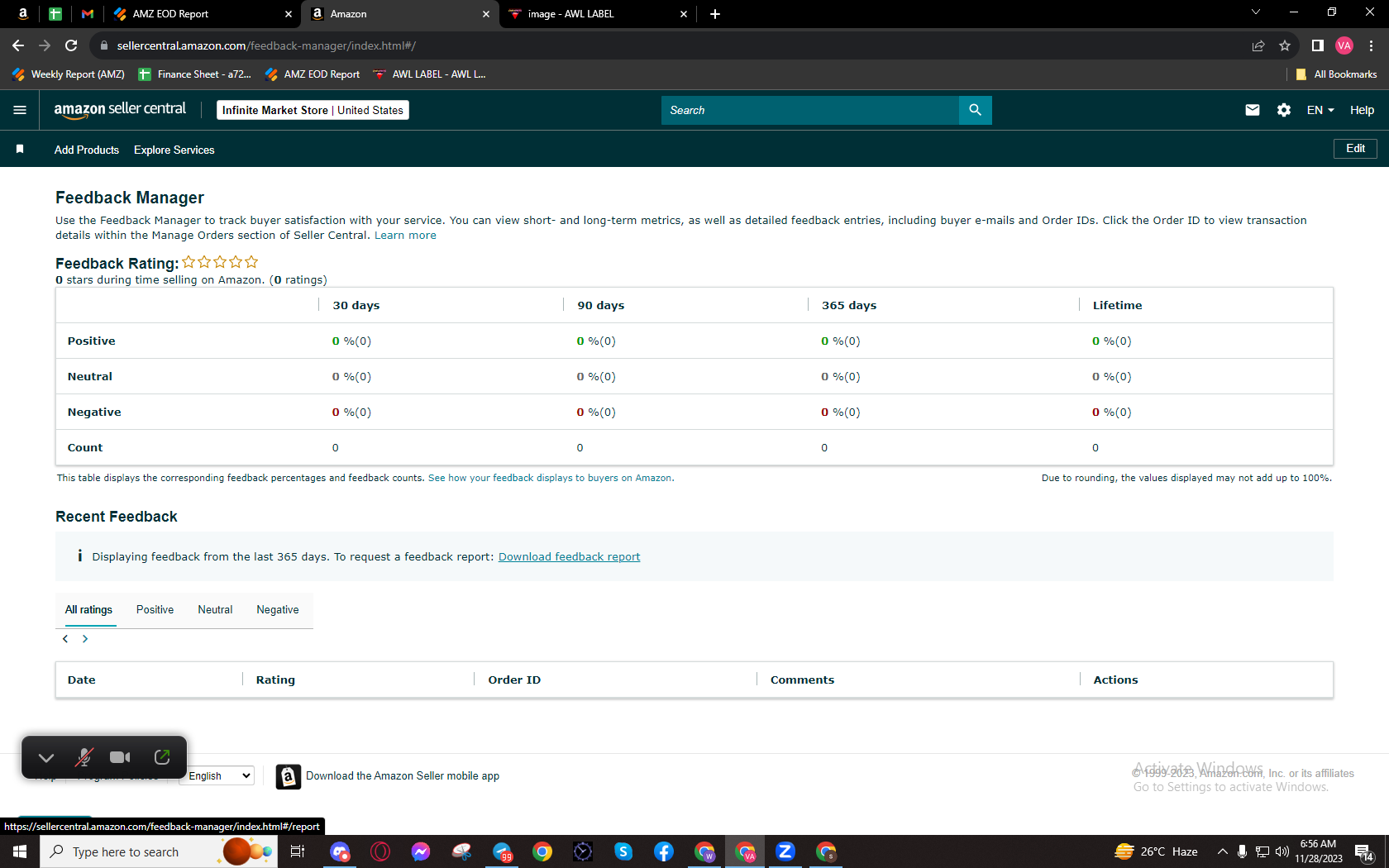
Task: Go to previous feedback page arrow
Action: (x=65, y=639)
